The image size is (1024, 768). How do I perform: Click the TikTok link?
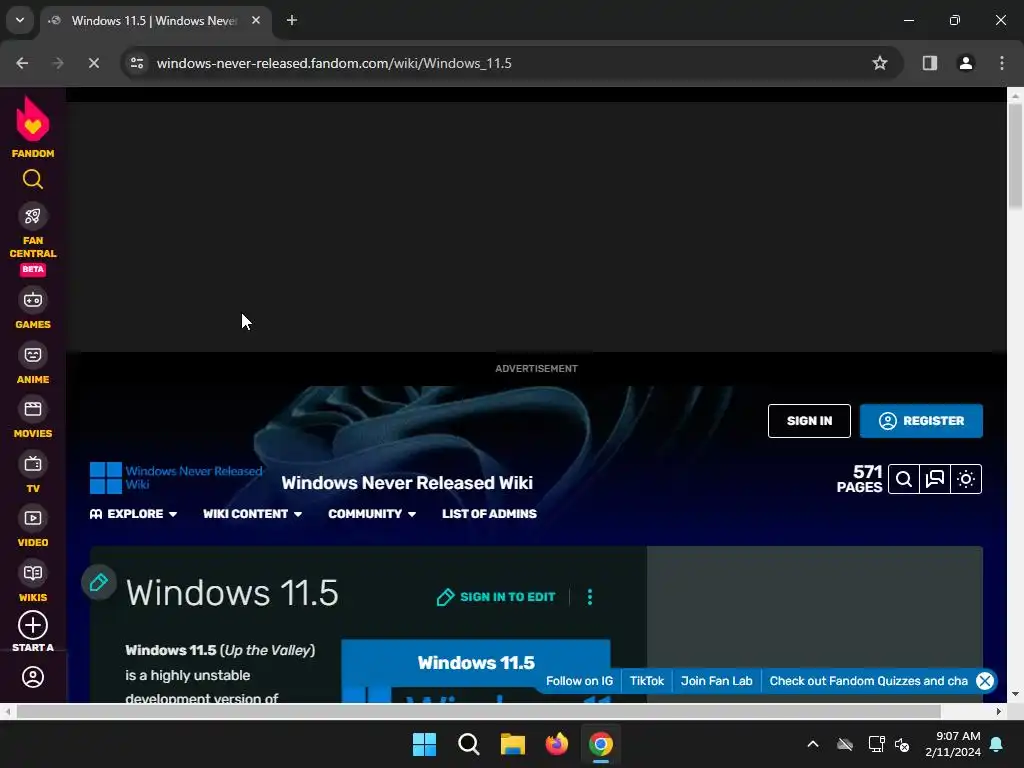click(647, 681)
